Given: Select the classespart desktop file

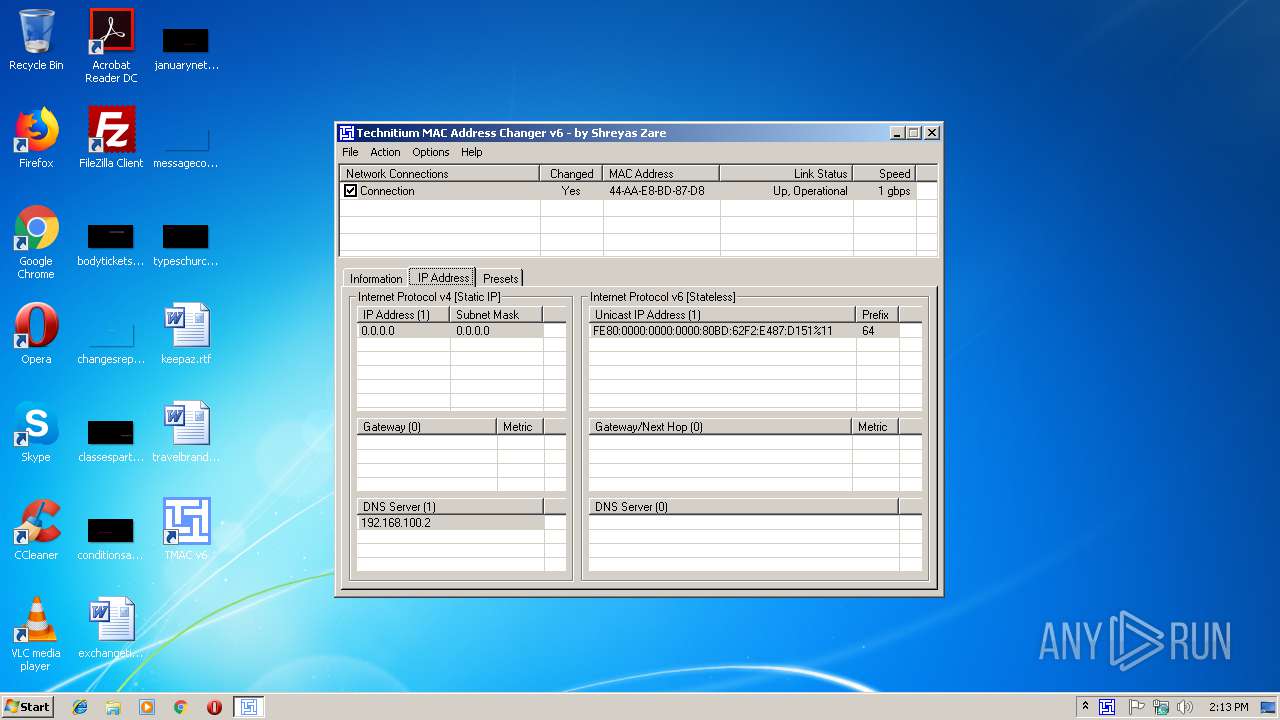Looking at the screenshot, I should tap(111, 440).
